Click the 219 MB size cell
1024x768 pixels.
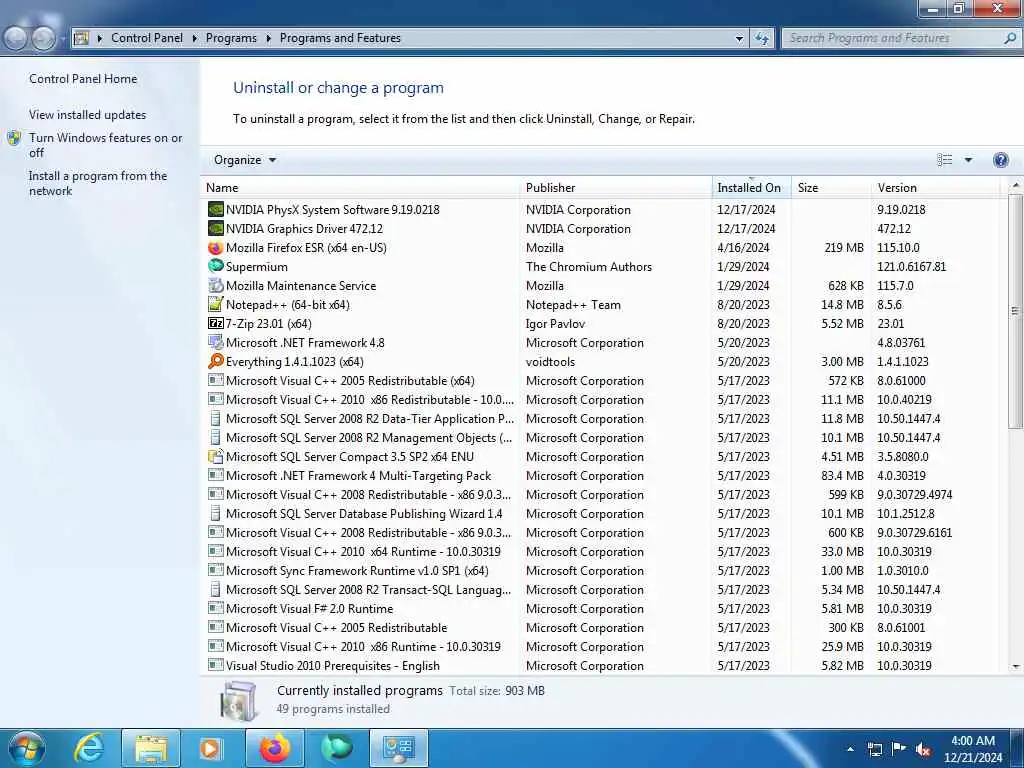point(844,248)
